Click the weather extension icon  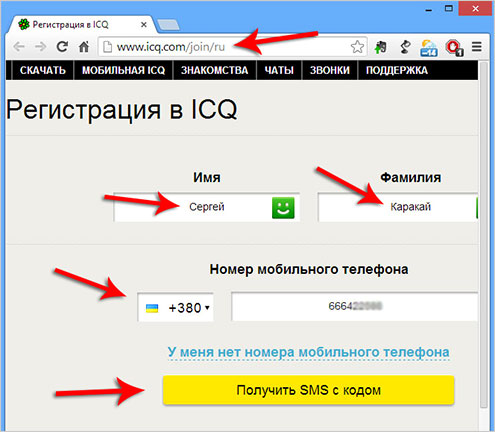(429, 48)
